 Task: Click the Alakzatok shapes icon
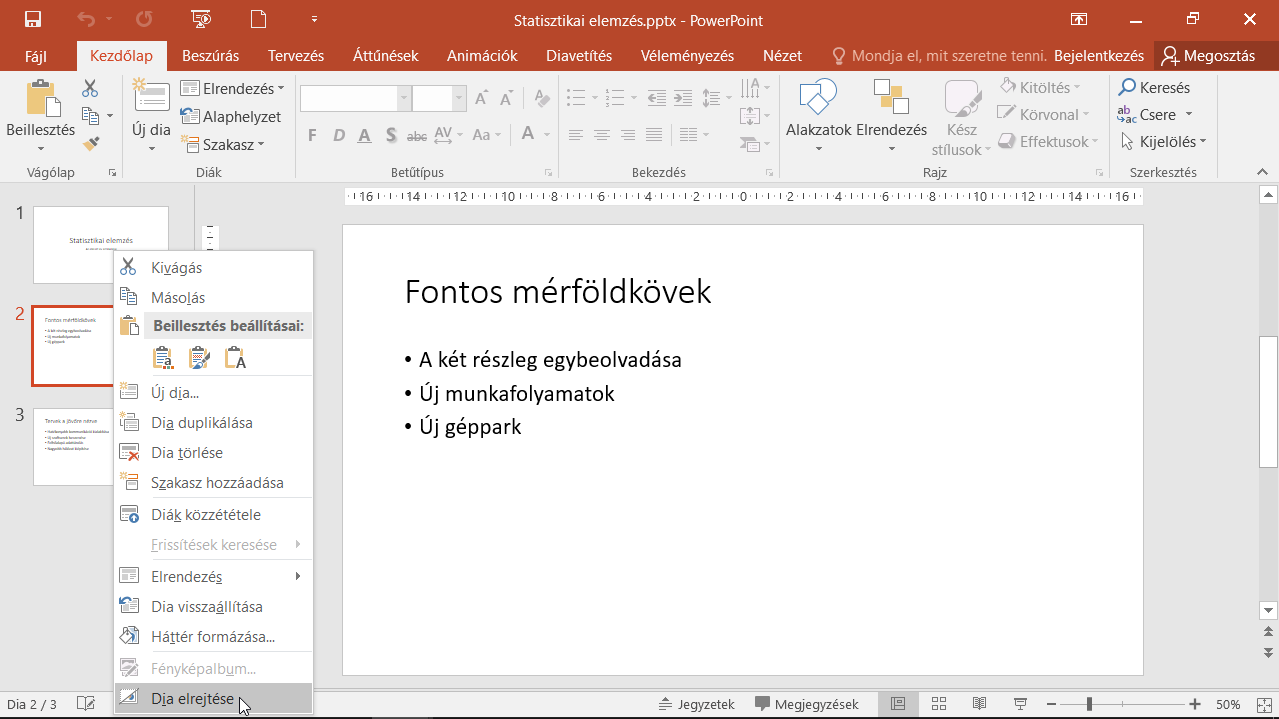(818, 98)
